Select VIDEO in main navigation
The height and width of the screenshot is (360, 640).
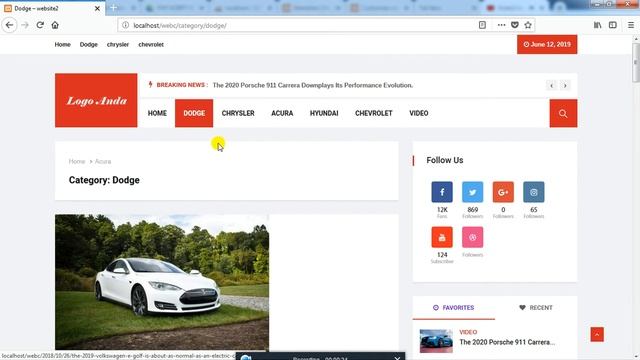[x=419, y=113]
